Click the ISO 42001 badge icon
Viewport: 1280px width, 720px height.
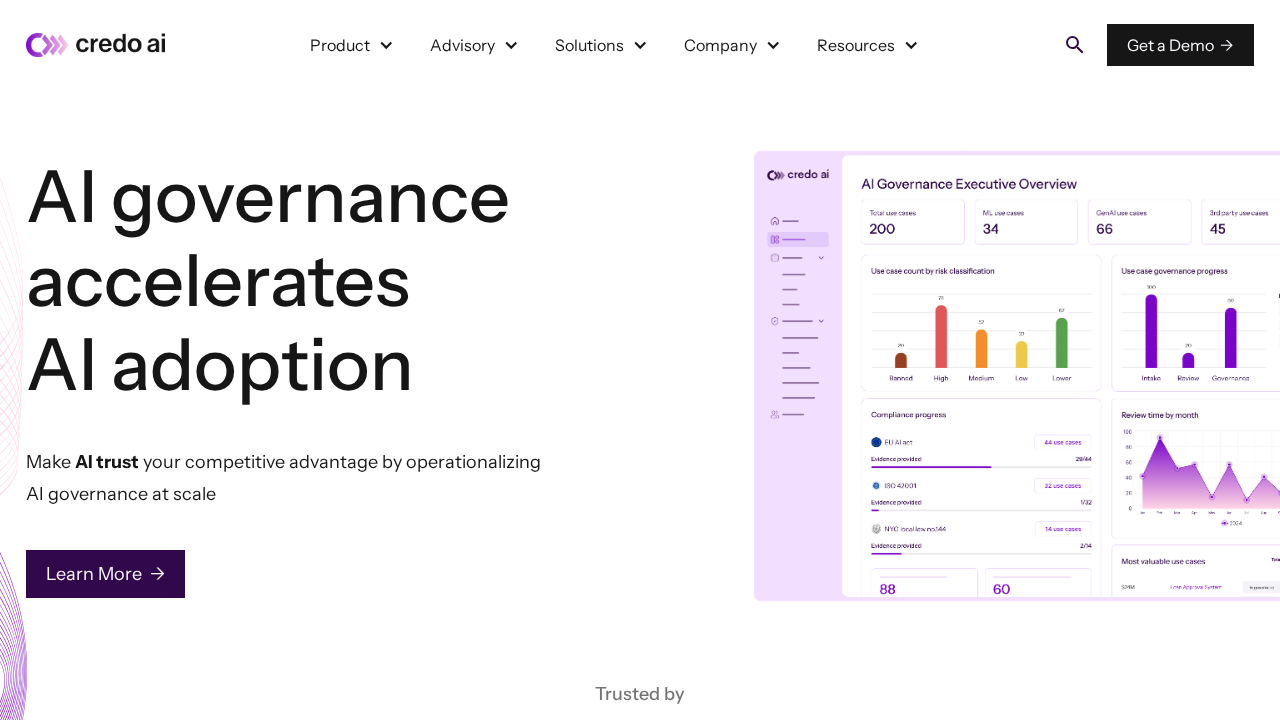point(876,486)
